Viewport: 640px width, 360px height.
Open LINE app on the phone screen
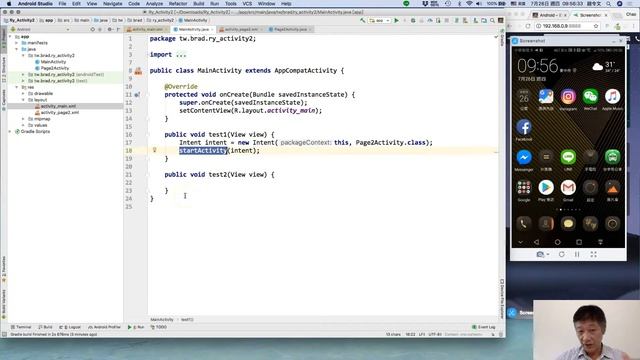[x=568, y=158]
